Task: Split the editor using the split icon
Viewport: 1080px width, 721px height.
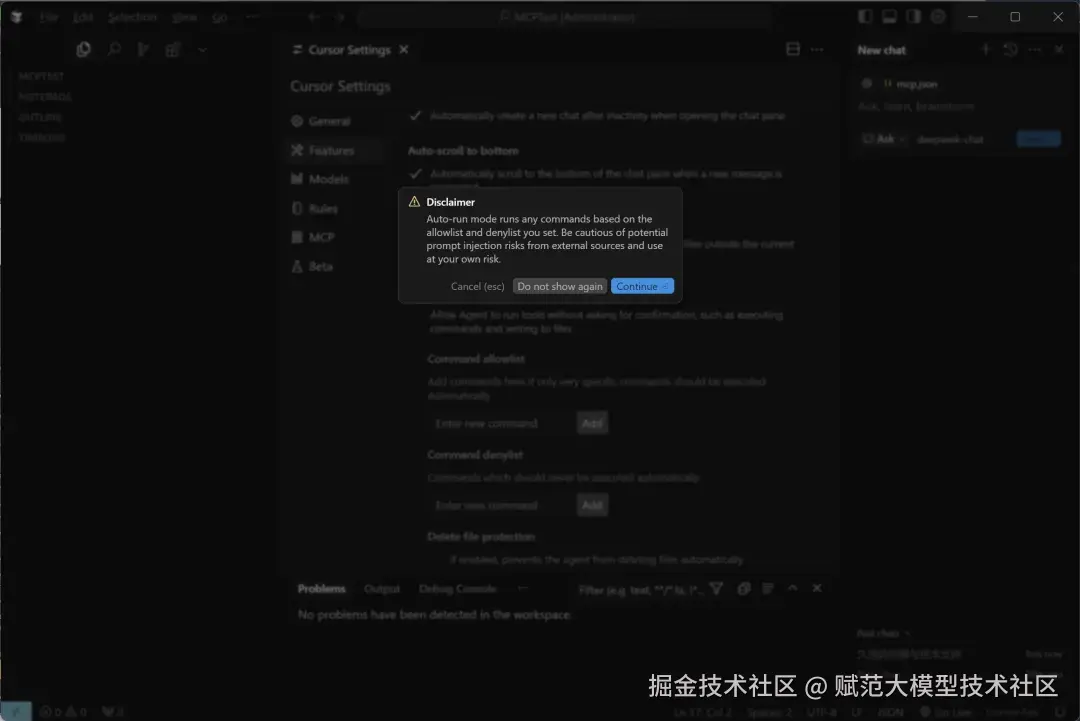Action: (793, 49)
